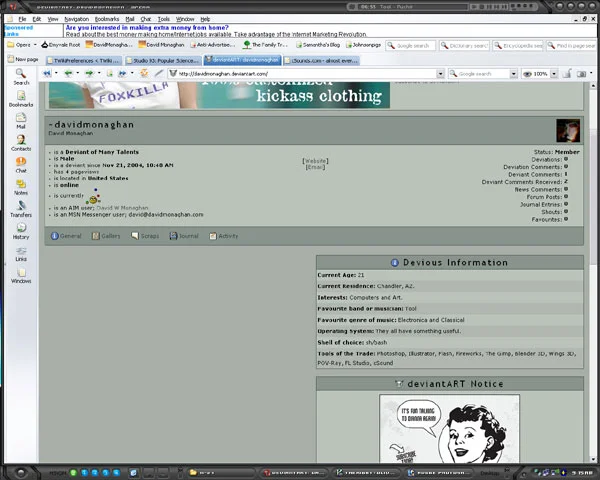Click davidmonaghan avatar thumbnail
Image resolution: width=600 pixels, height=480 pixels.
tap(568, 131)
